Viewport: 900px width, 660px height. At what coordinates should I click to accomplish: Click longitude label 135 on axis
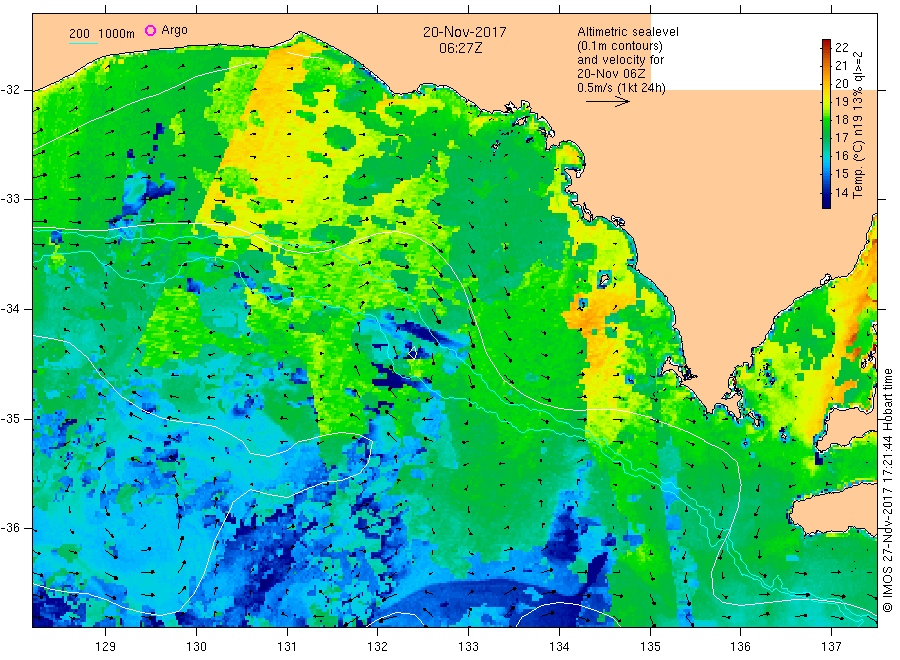(x=650, y=647)
